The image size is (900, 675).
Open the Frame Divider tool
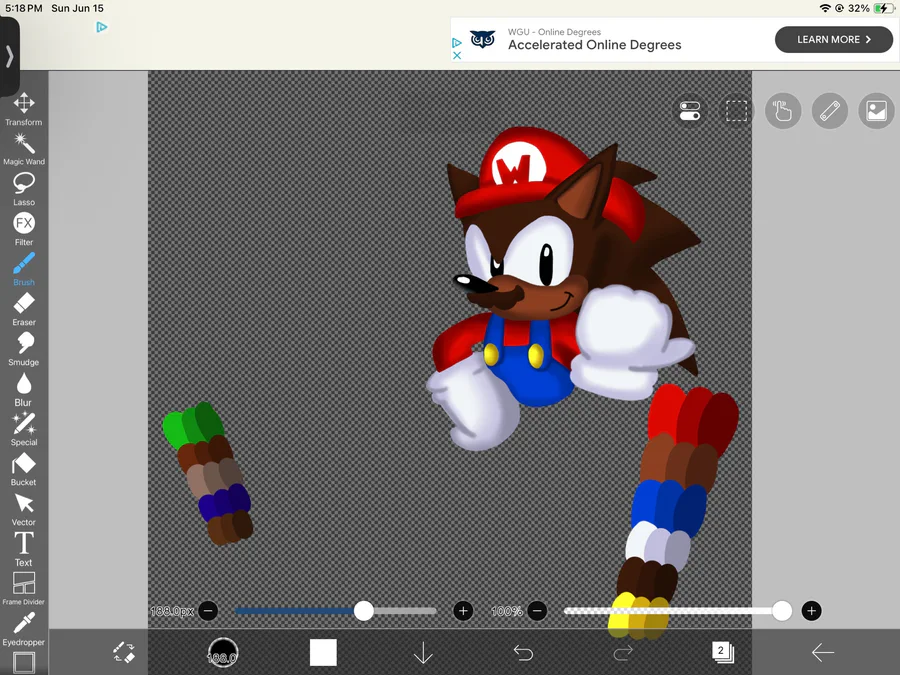[x=24, y=588]
